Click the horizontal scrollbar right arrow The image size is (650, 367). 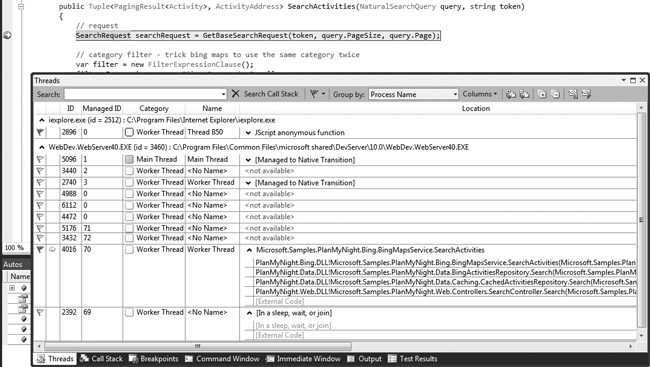point(631,346)
